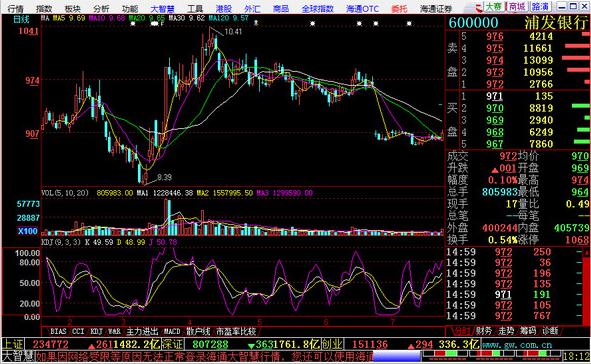Click the MA10 moving average label

pos(107,18)
